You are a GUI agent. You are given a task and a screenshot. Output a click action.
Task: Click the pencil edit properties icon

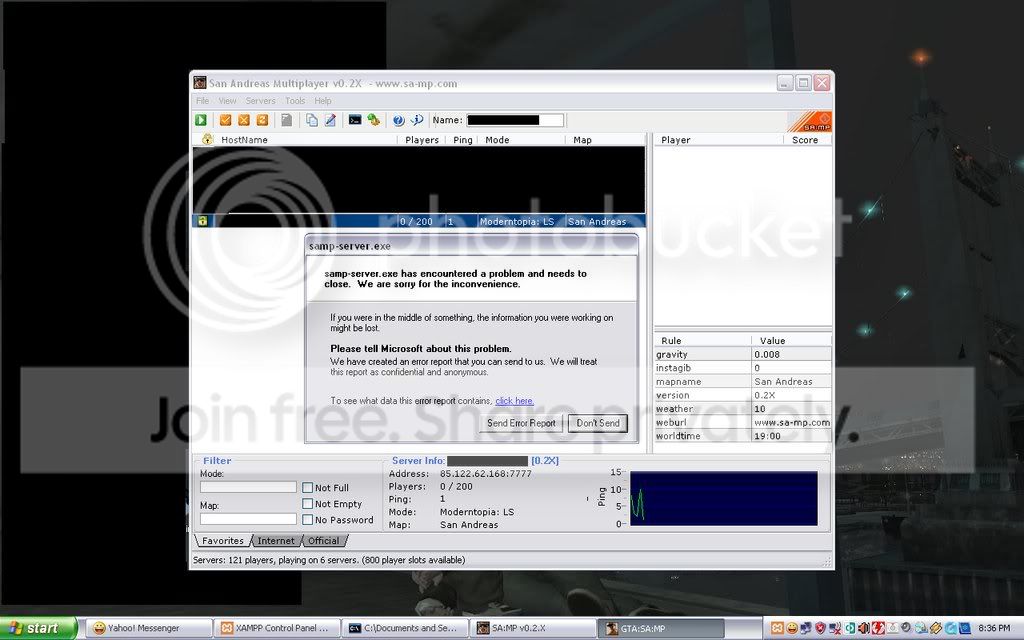(330, 120)
